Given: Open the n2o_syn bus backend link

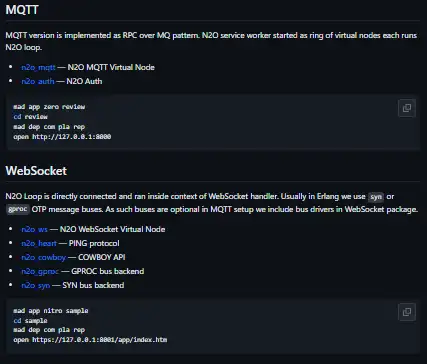Looking at the screenshot, I should click(x=36, y=285).
